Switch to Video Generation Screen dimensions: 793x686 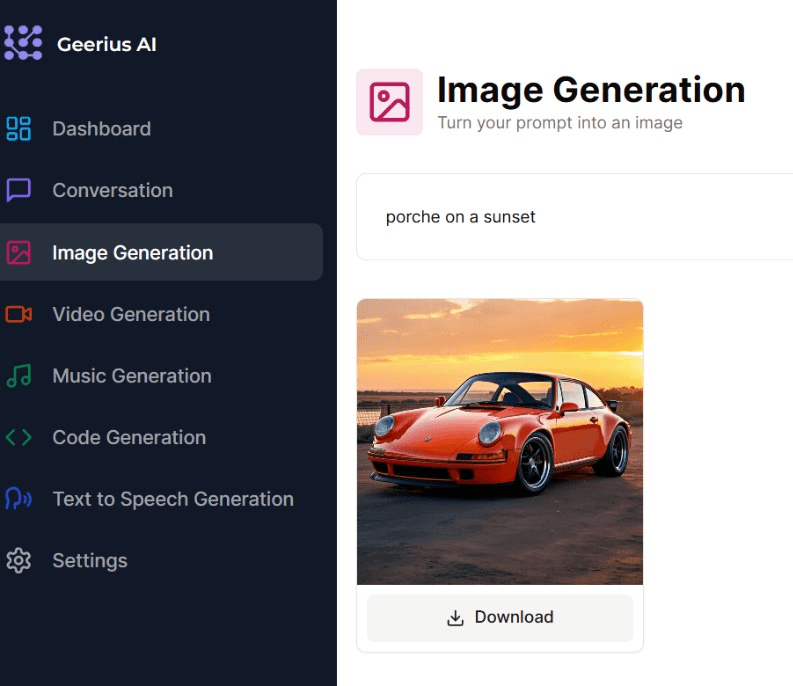[x=131, y=314]
